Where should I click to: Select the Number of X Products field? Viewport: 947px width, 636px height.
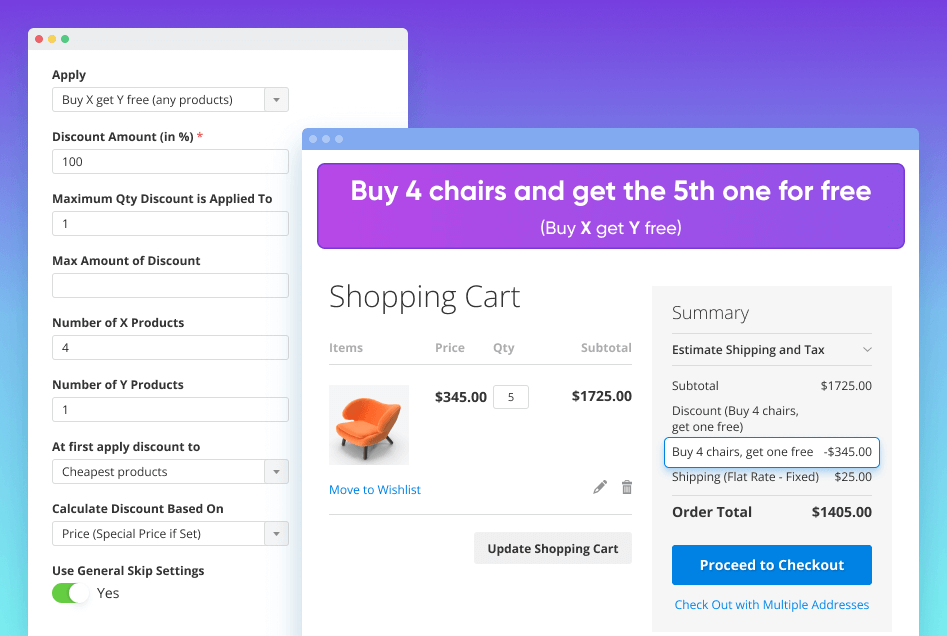click(x=170, y=348)
